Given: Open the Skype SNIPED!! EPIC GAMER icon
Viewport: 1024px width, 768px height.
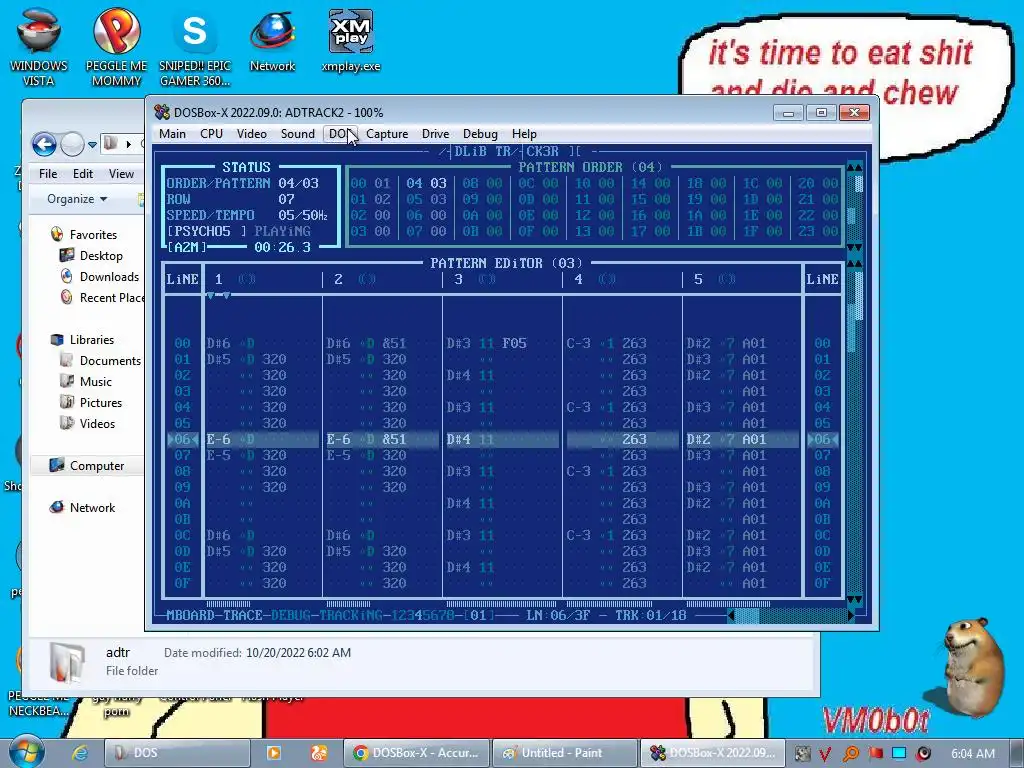Looking at the screenshot, I should pos(195,47).
